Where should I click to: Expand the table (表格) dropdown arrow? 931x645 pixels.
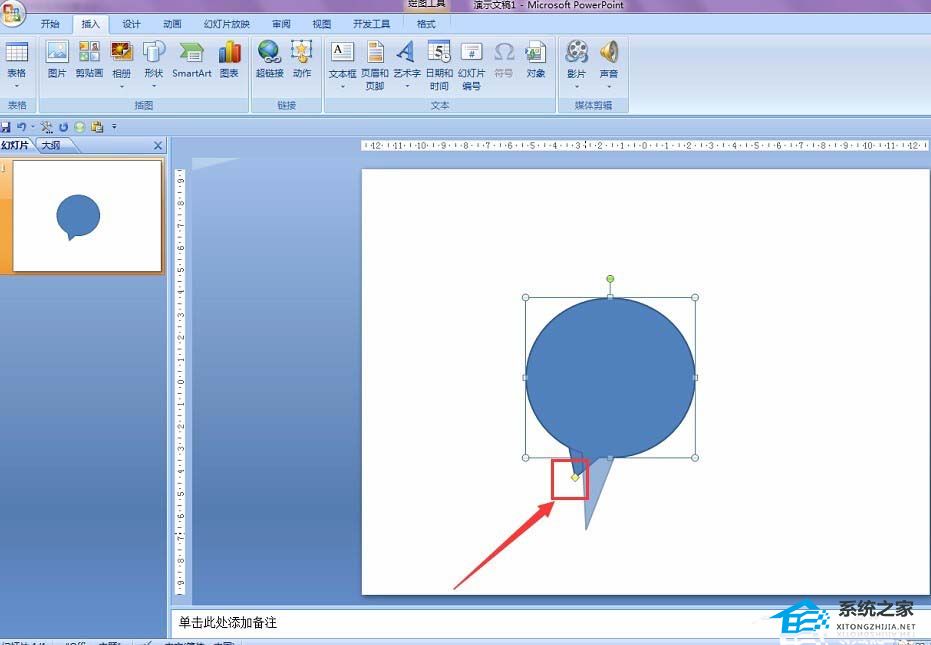coord(17,87)
